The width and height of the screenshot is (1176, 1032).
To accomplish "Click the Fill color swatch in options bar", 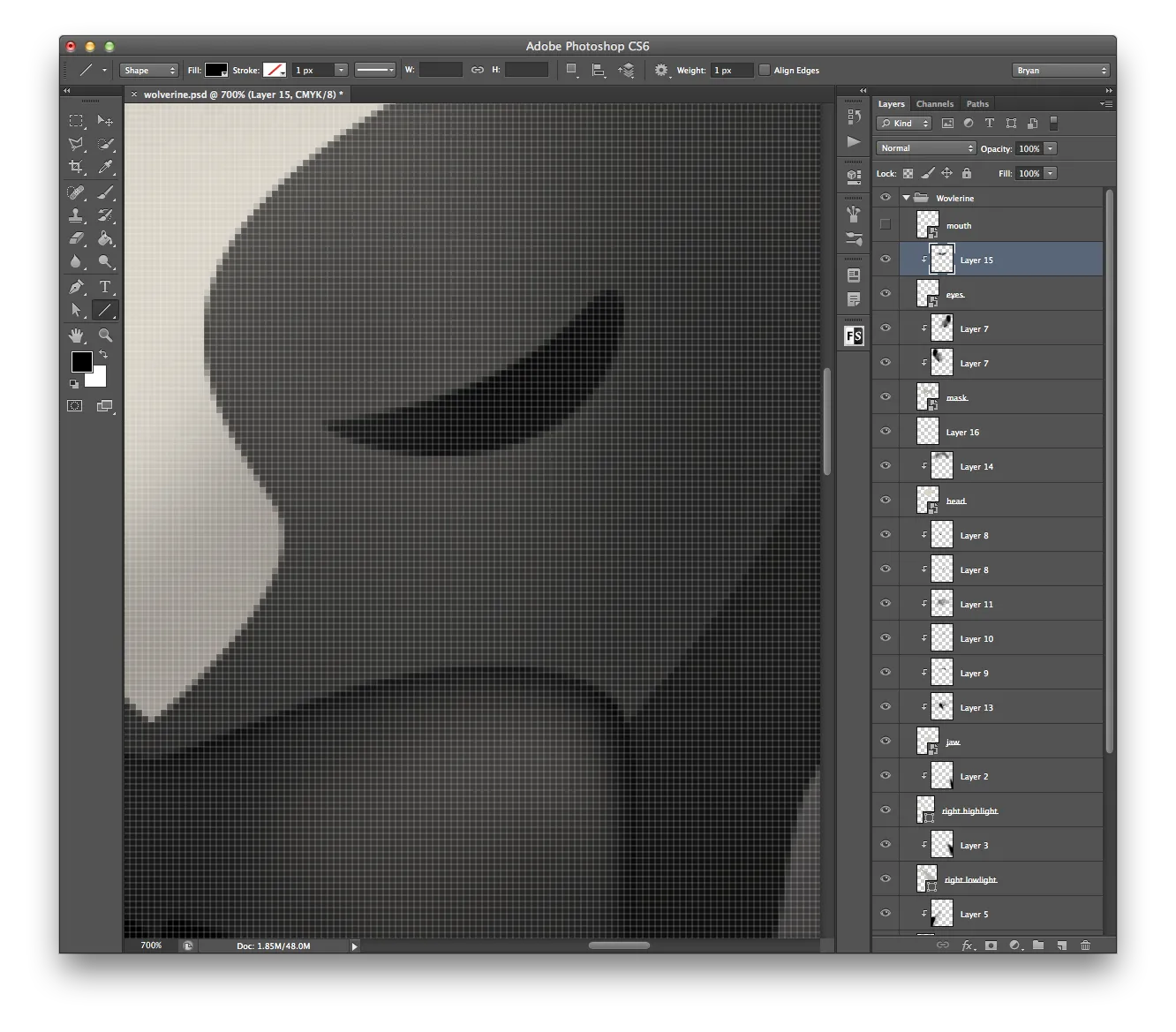I will (x=216, y=70).
